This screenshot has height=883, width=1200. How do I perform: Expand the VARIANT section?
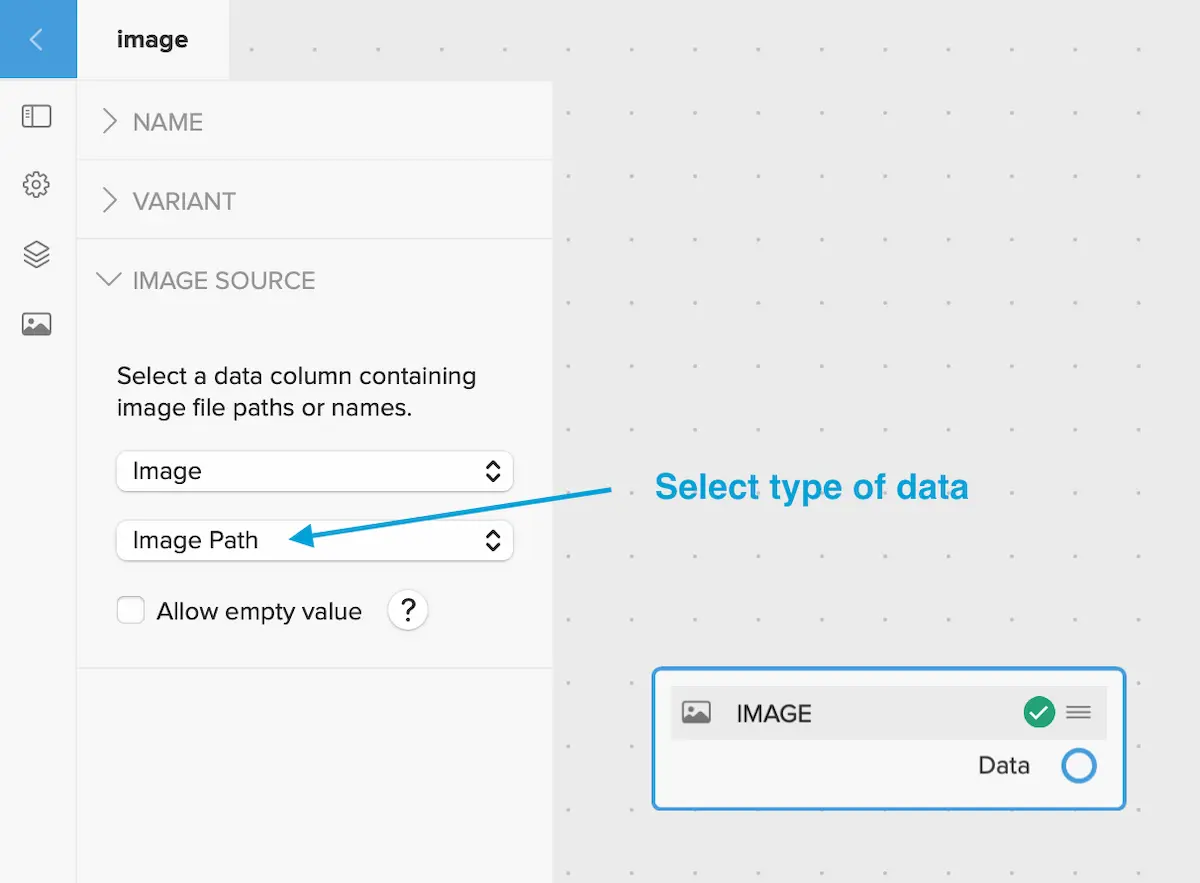point(314,200)
